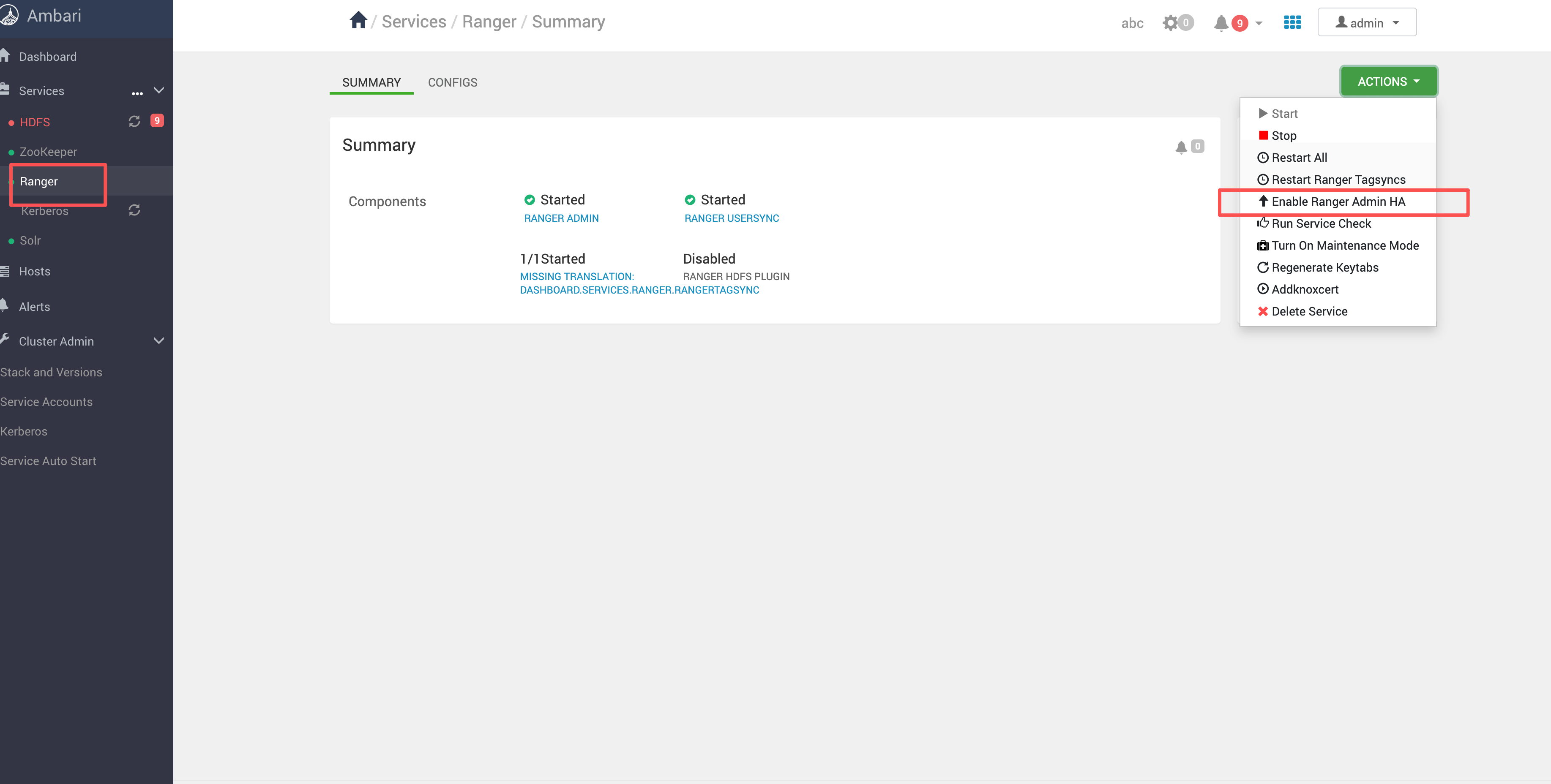This screenshot has width=1551, height=784.
Task: Click the home icon in breadcrumb
Action: [358, 20]
